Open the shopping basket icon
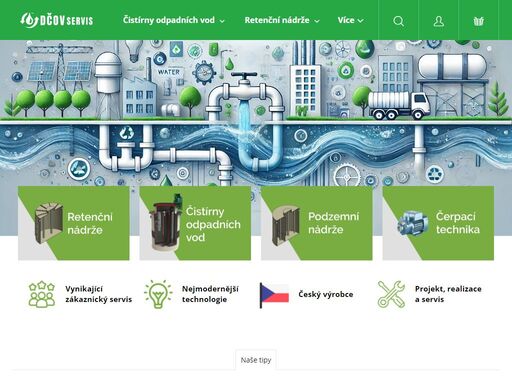 pyautogui.click(x=478, y=21)
